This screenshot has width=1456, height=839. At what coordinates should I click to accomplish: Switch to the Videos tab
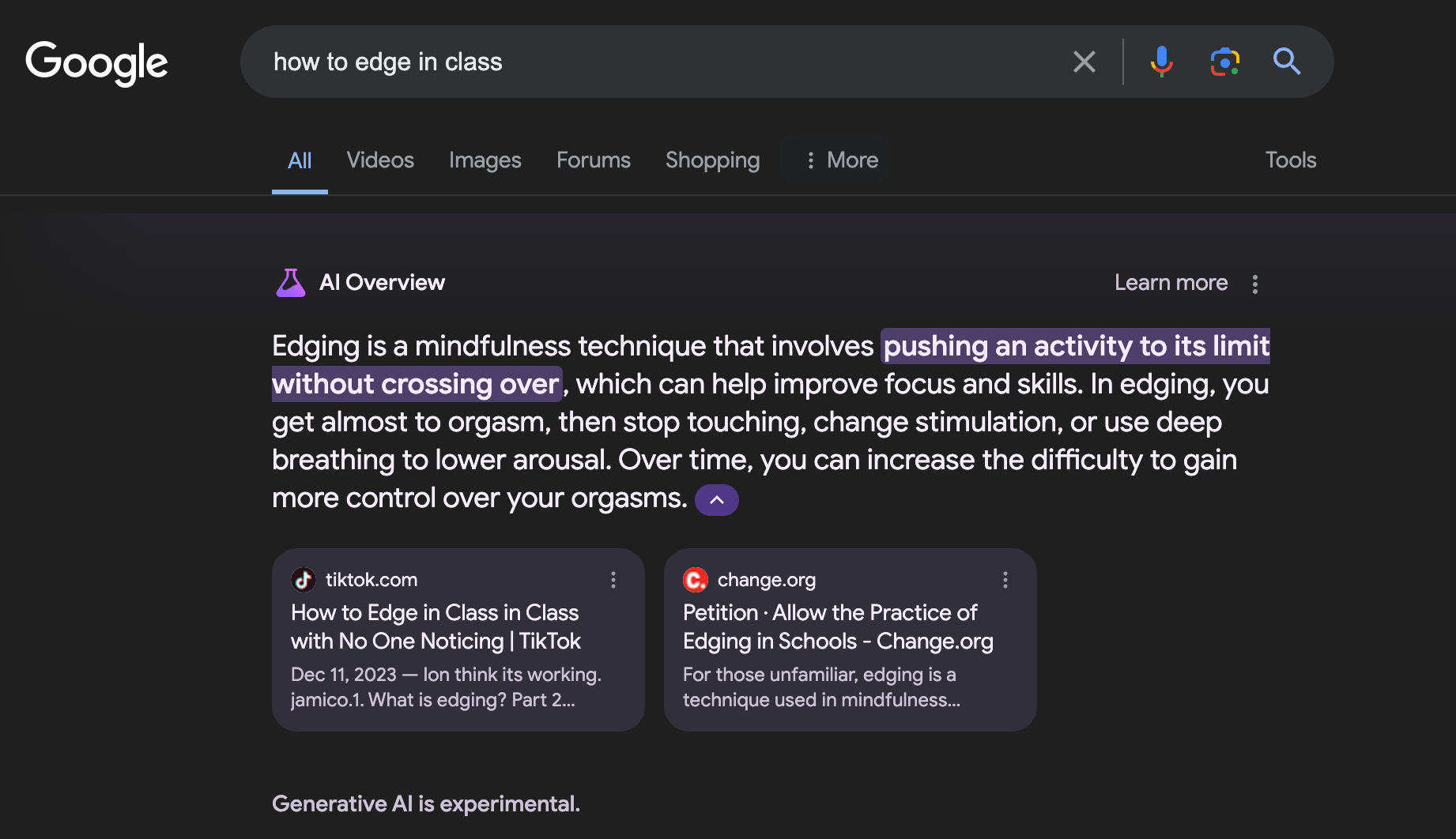[380, 160]
